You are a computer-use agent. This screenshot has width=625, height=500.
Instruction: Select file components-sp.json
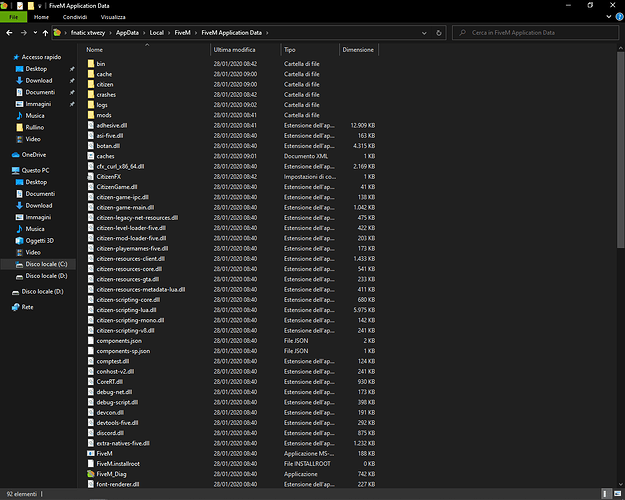pos(123,351)
